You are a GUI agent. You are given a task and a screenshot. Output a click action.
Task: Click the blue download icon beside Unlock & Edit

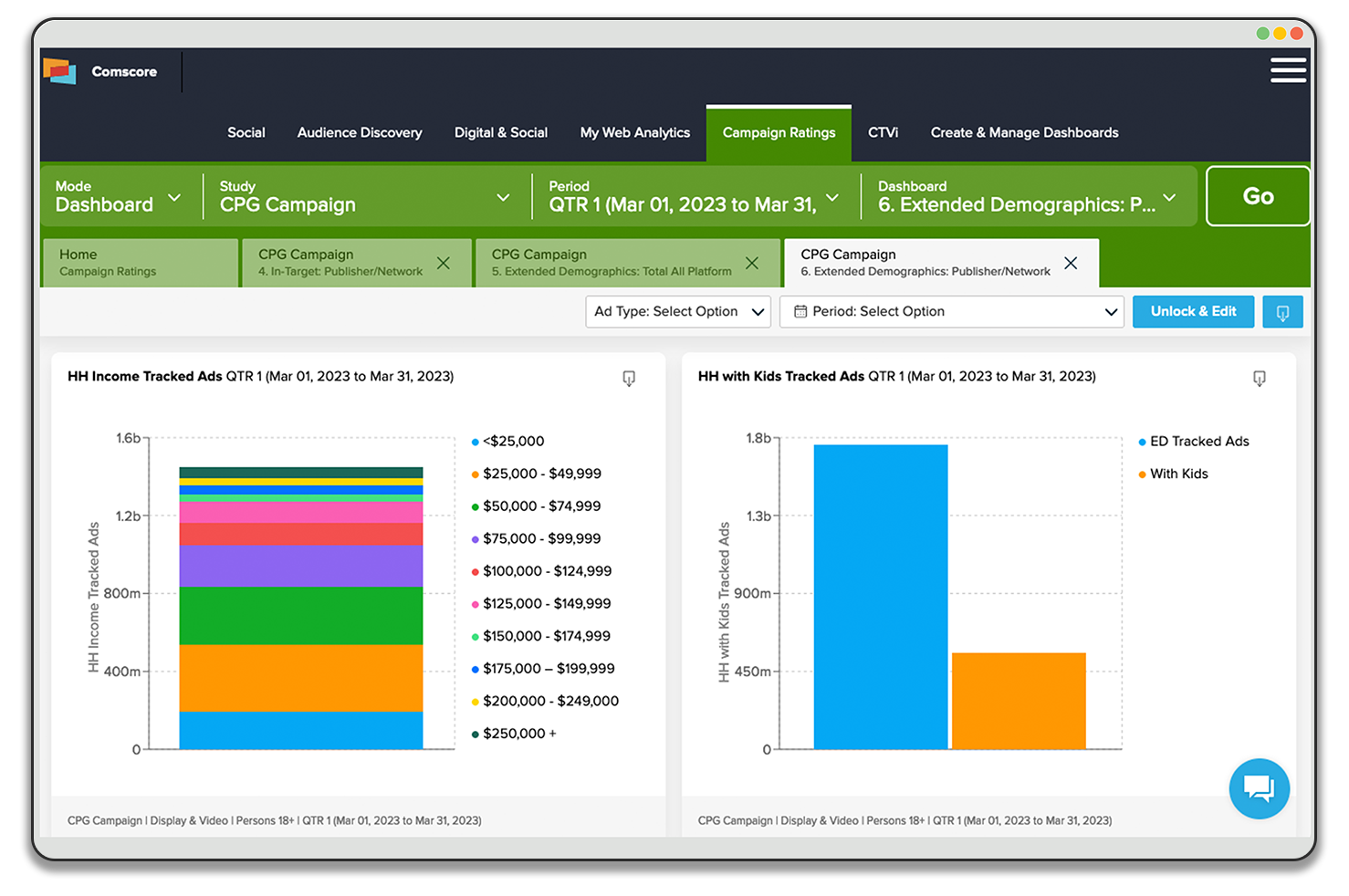(x=1282, y=312)
